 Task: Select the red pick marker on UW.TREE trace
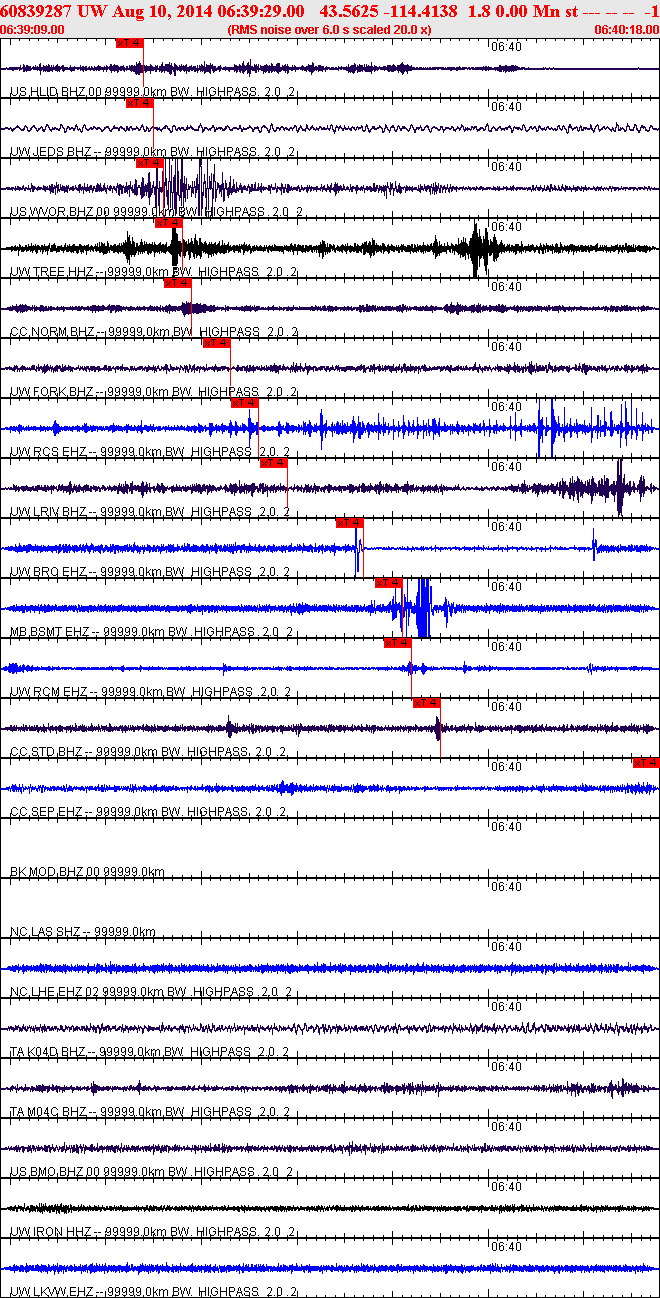click(x=169, y=223)
